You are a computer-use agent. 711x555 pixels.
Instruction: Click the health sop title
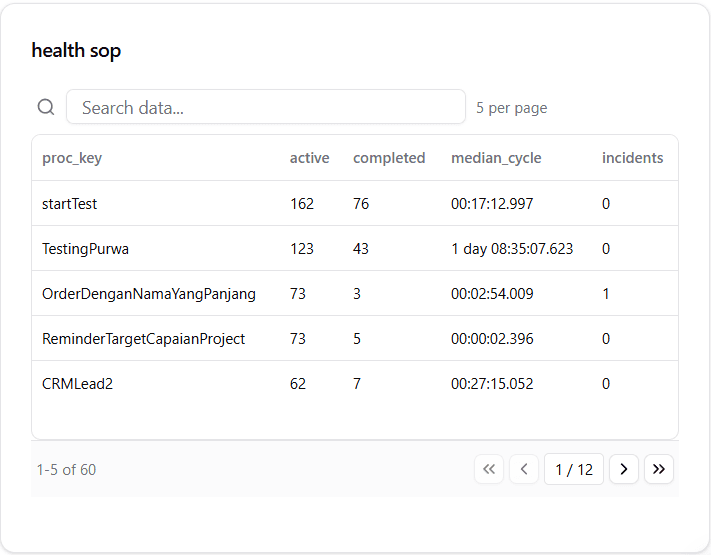[x=76, y=50]
